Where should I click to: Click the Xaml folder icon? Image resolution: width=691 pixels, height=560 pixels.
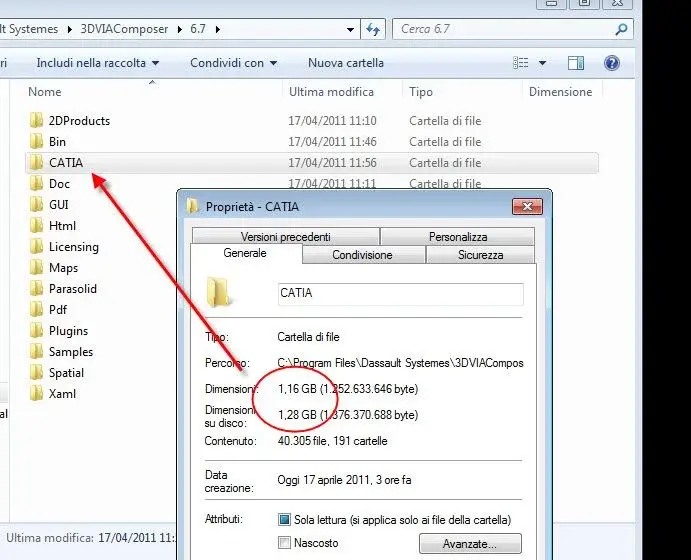tap(37, 393)
